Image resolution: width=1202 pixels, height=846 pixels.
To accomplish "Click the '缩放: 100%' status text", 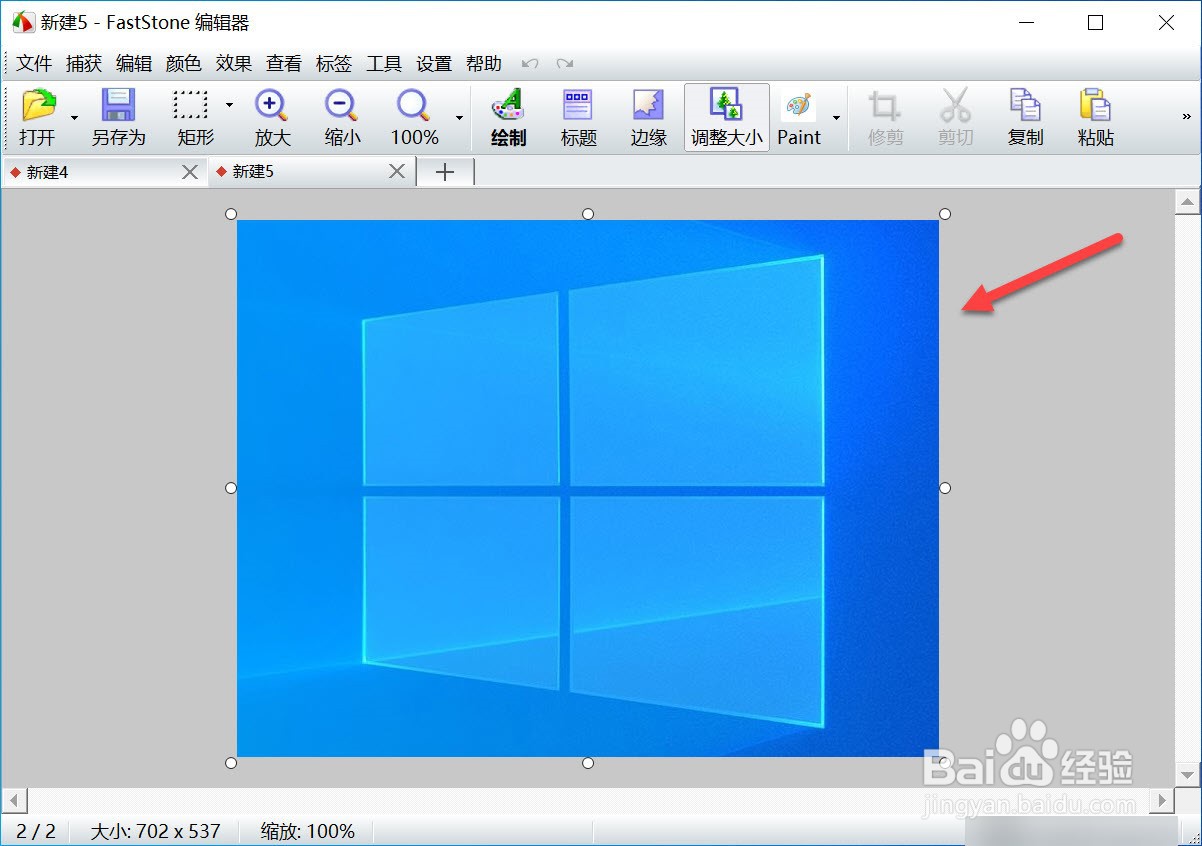I will (x=308, y=831).
